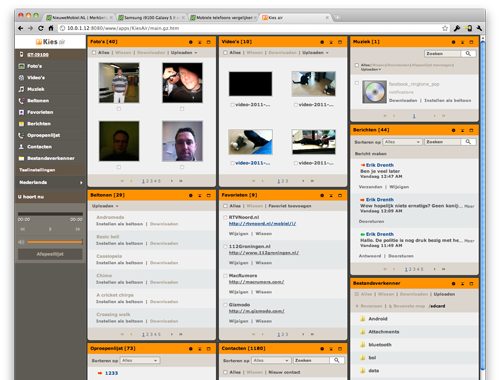Open the Uploaden dropdown in Foto's panel
The width and height of the screenshot is (500, 380).
184,53
